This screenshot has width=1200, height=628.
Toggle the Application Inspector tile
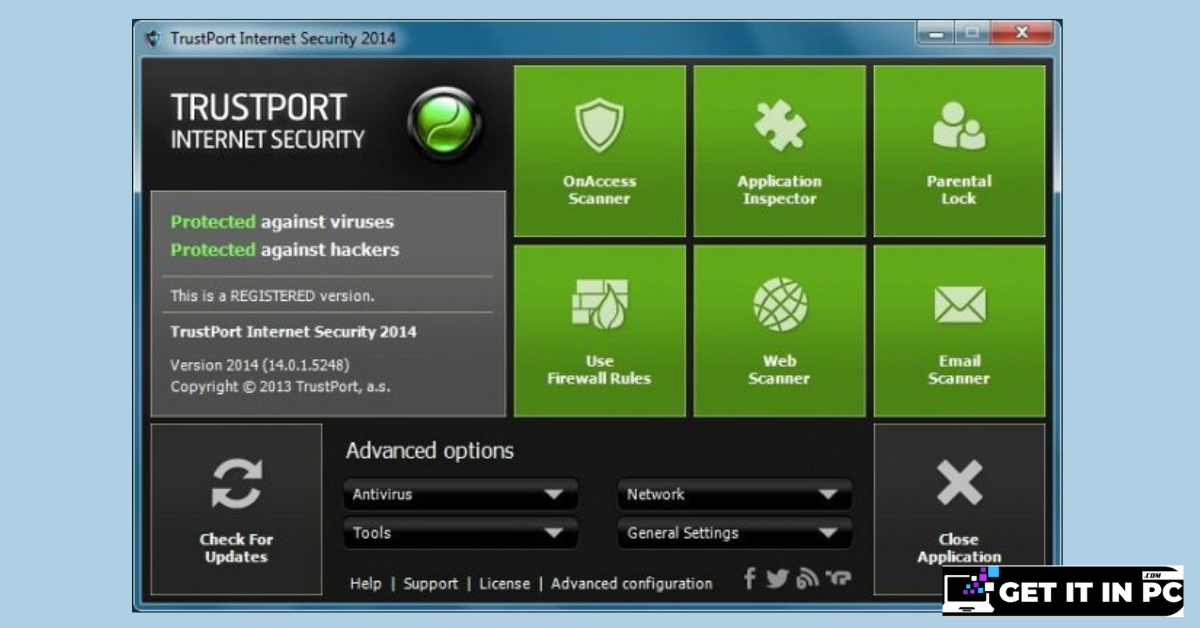tap(780, 151)
